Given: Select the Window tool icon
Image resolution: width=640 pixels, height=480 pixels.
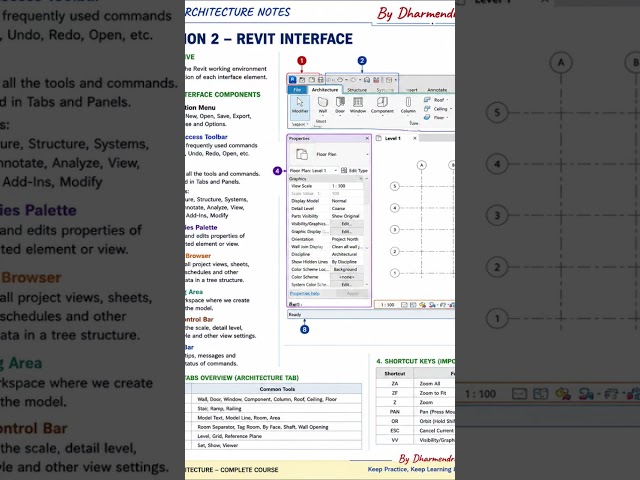Looking at the screenshot, I should point(358,102).
